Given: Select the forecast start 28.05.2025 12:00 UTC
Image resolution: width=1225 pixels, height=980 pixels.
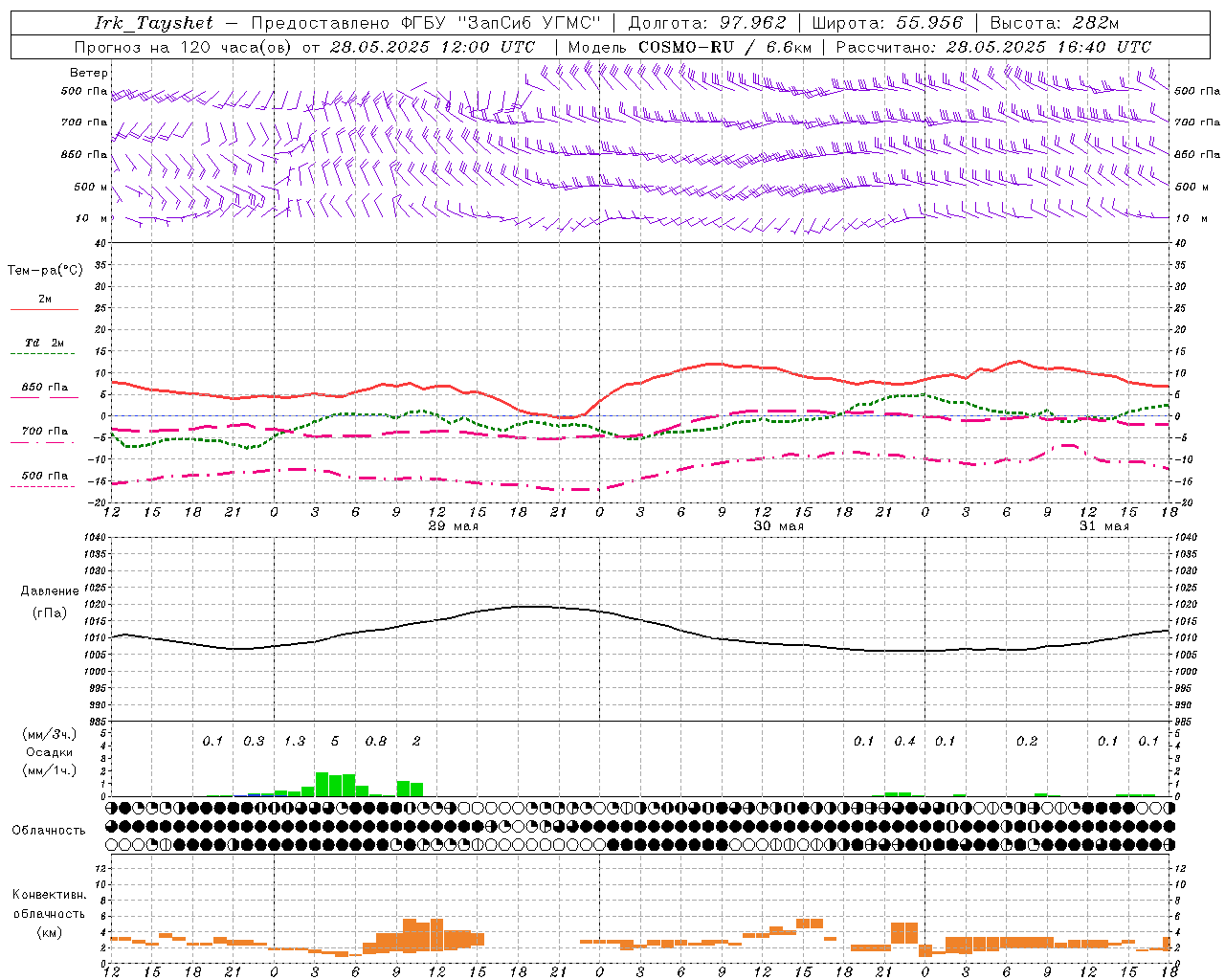Looking at the screenshot, I should point(433,47).
